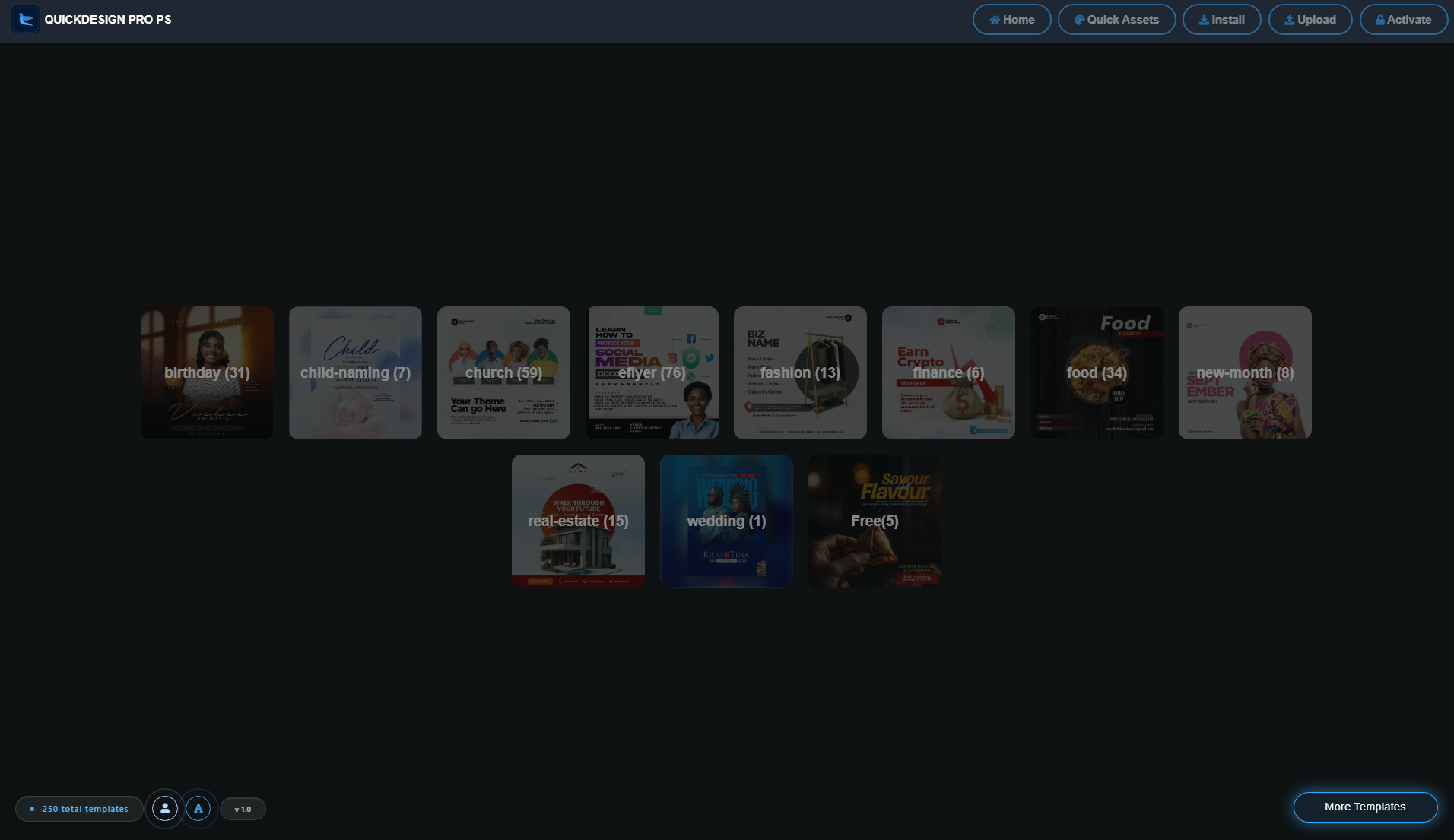
Task: Click the Install download icon
Action: point(1204,19)
